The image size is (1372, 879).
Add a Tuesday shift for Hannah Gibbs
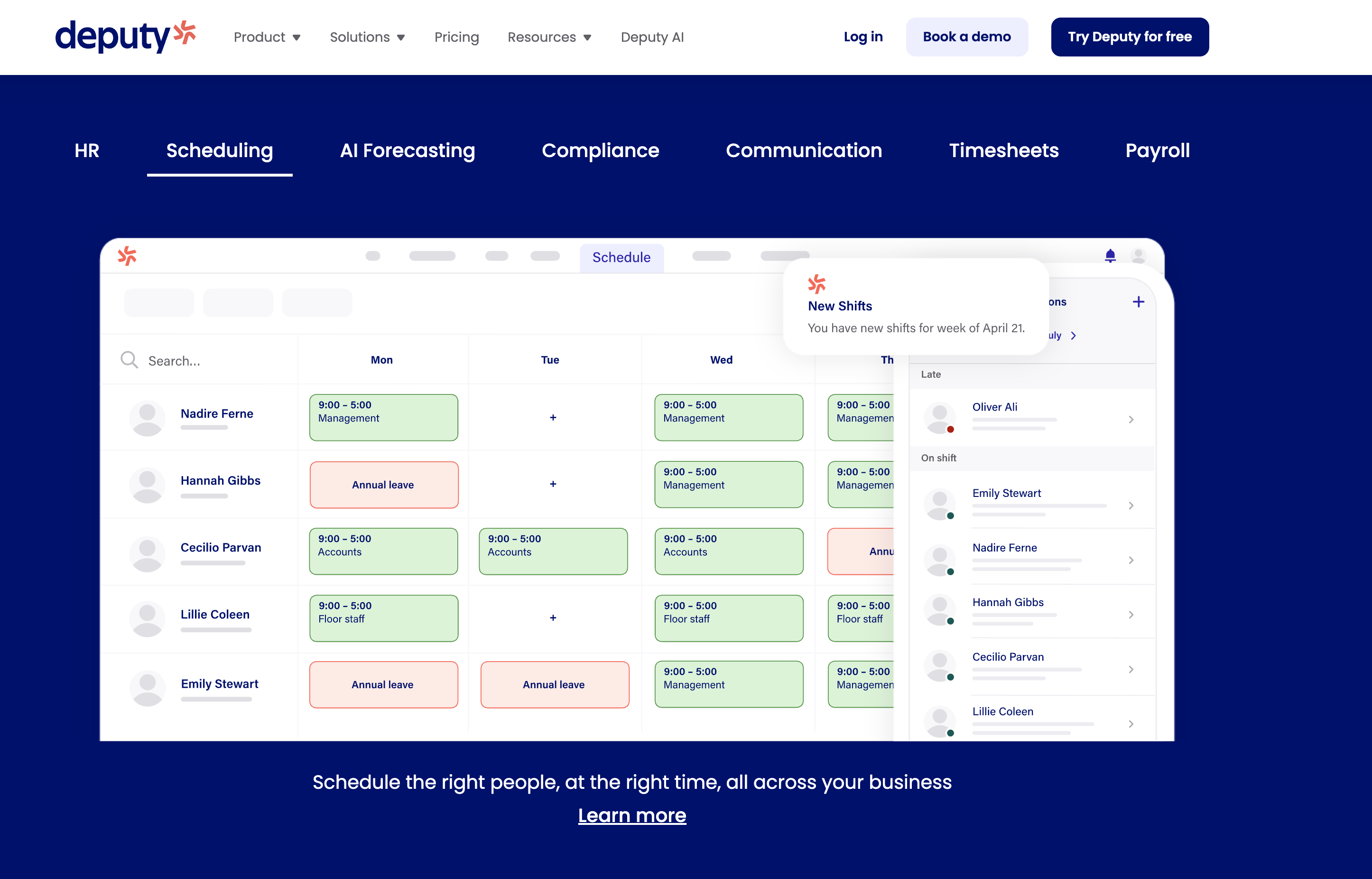point(553,484)
